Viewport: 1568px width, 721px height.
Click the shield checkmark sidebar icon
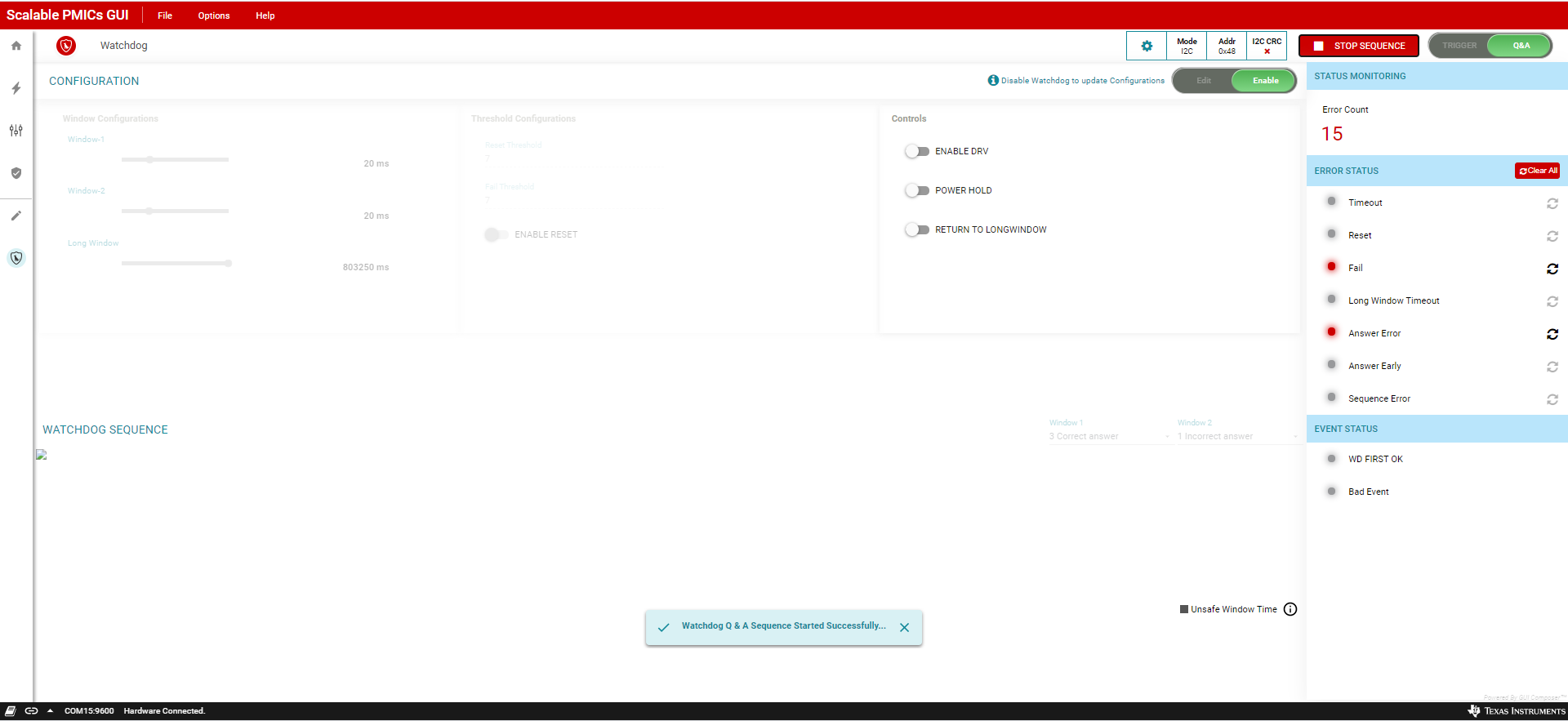click(16, 173)
